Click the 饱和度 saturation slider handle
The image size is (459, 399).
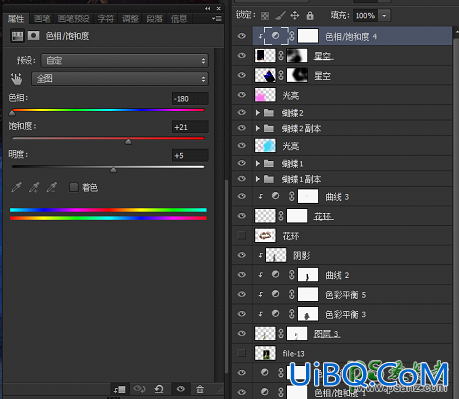[128, 142]
